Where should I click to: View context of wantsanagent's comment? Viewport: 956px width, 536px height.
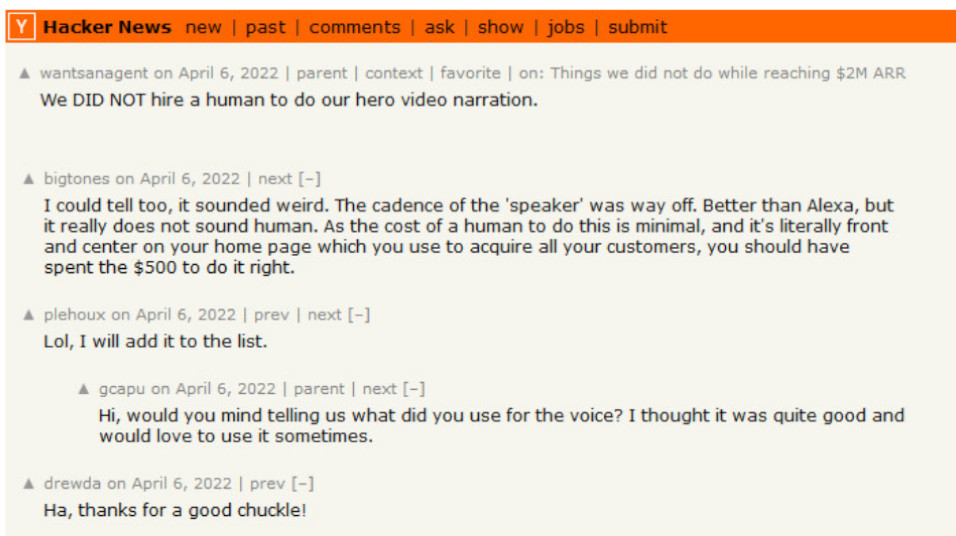point(393,73)
